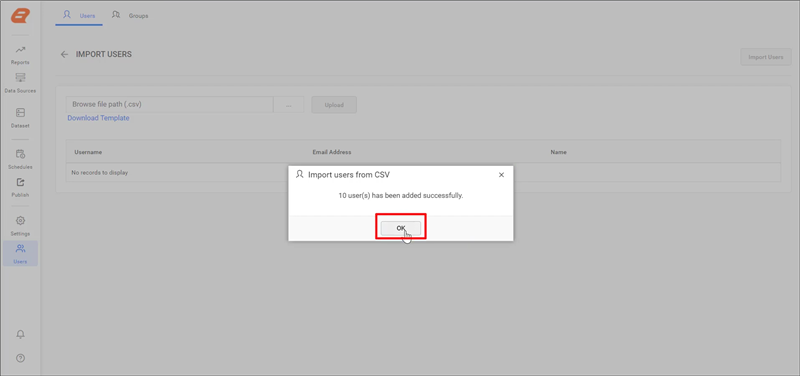
Task: Go back using the arrow beside Import Users
Action: (64, 55)
